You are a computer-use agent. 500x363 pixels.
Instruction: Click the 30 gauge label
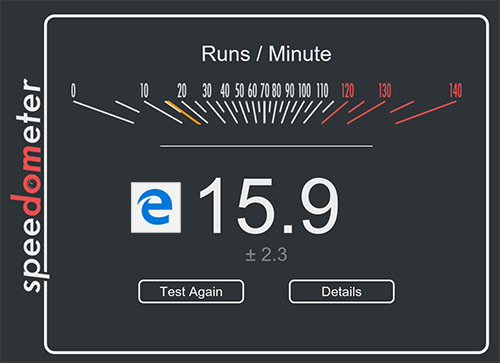tap(207, 90)
